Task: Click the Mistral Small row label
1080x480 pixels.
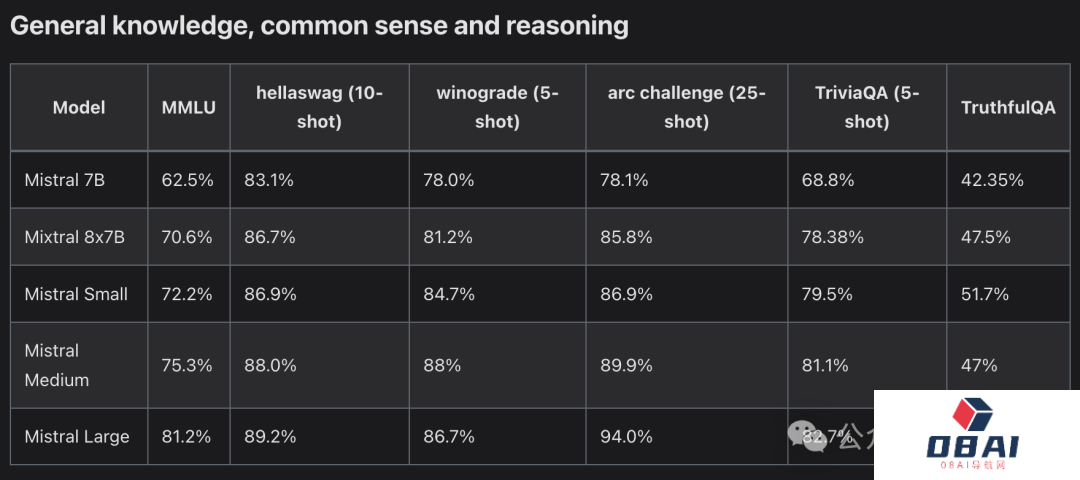Action: (x=76, y=294)
